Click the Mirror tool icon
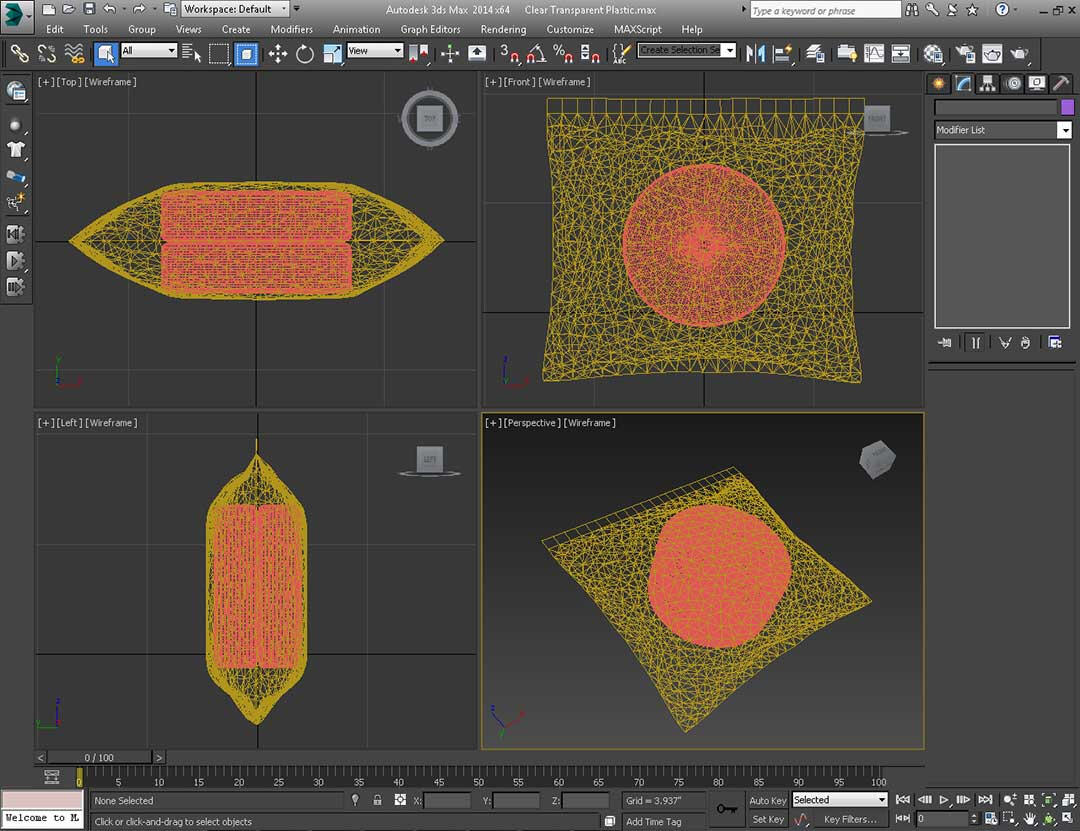 (756, 53)
